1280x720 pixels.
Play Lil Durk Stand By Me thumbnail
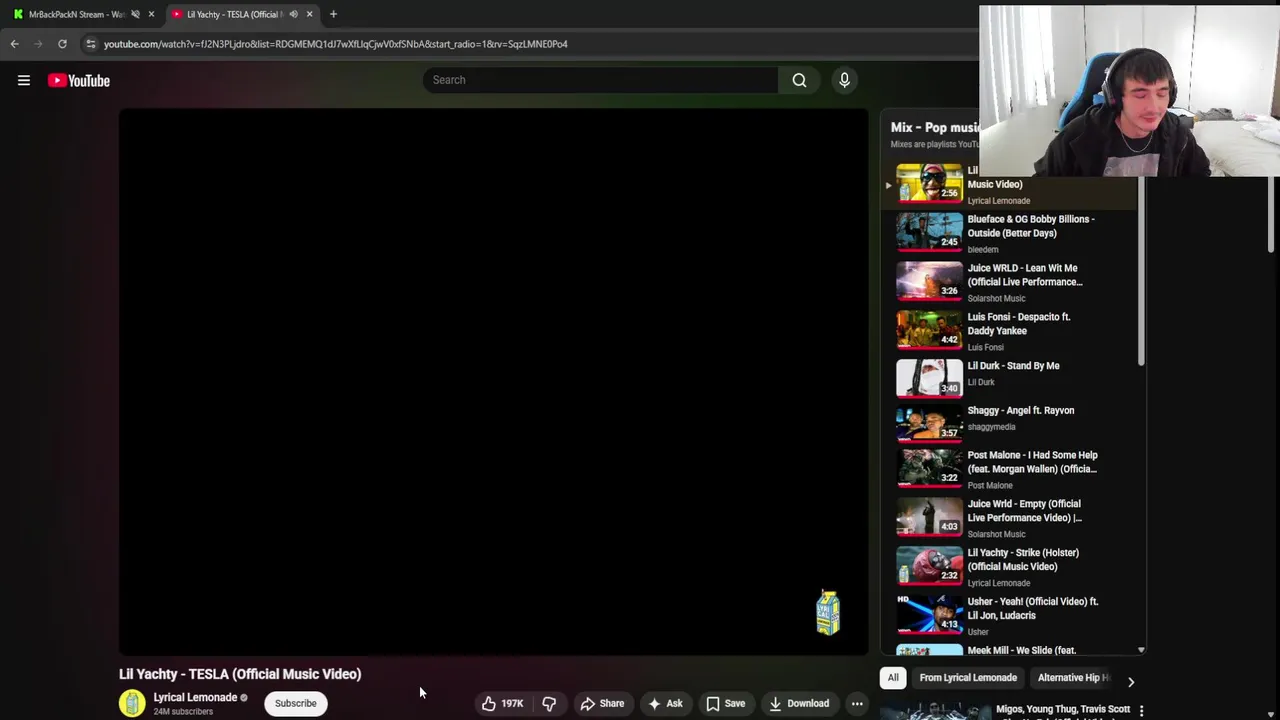[929, 378]
